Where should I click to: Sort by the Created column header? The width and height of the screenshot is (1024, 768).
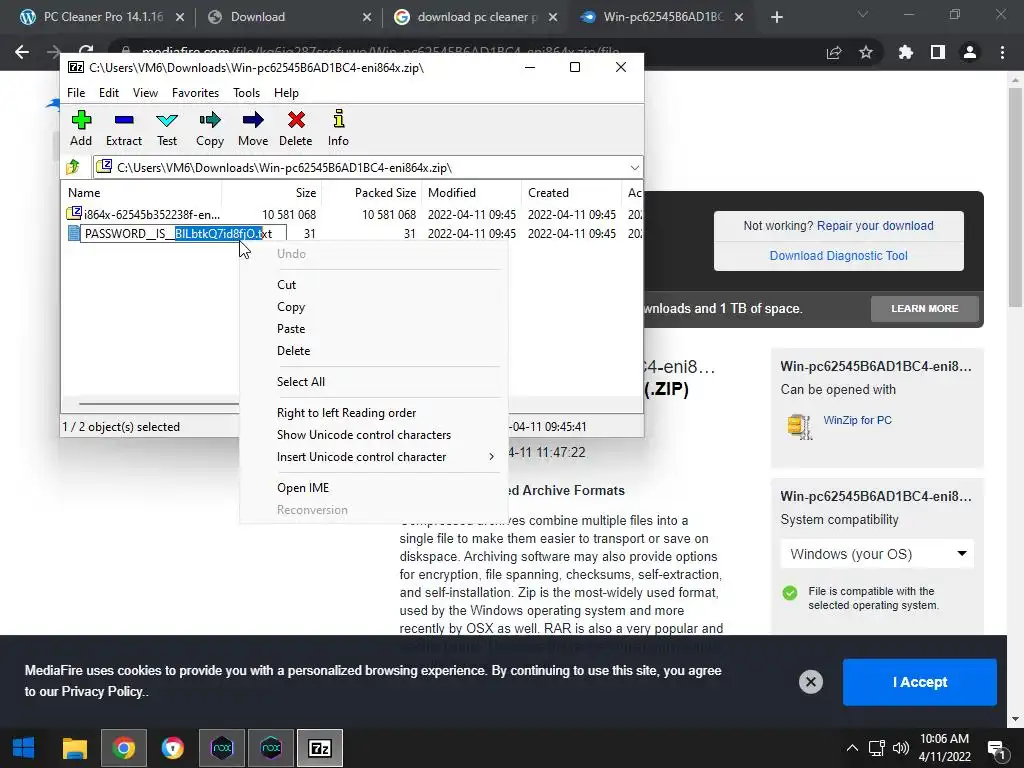571,193
